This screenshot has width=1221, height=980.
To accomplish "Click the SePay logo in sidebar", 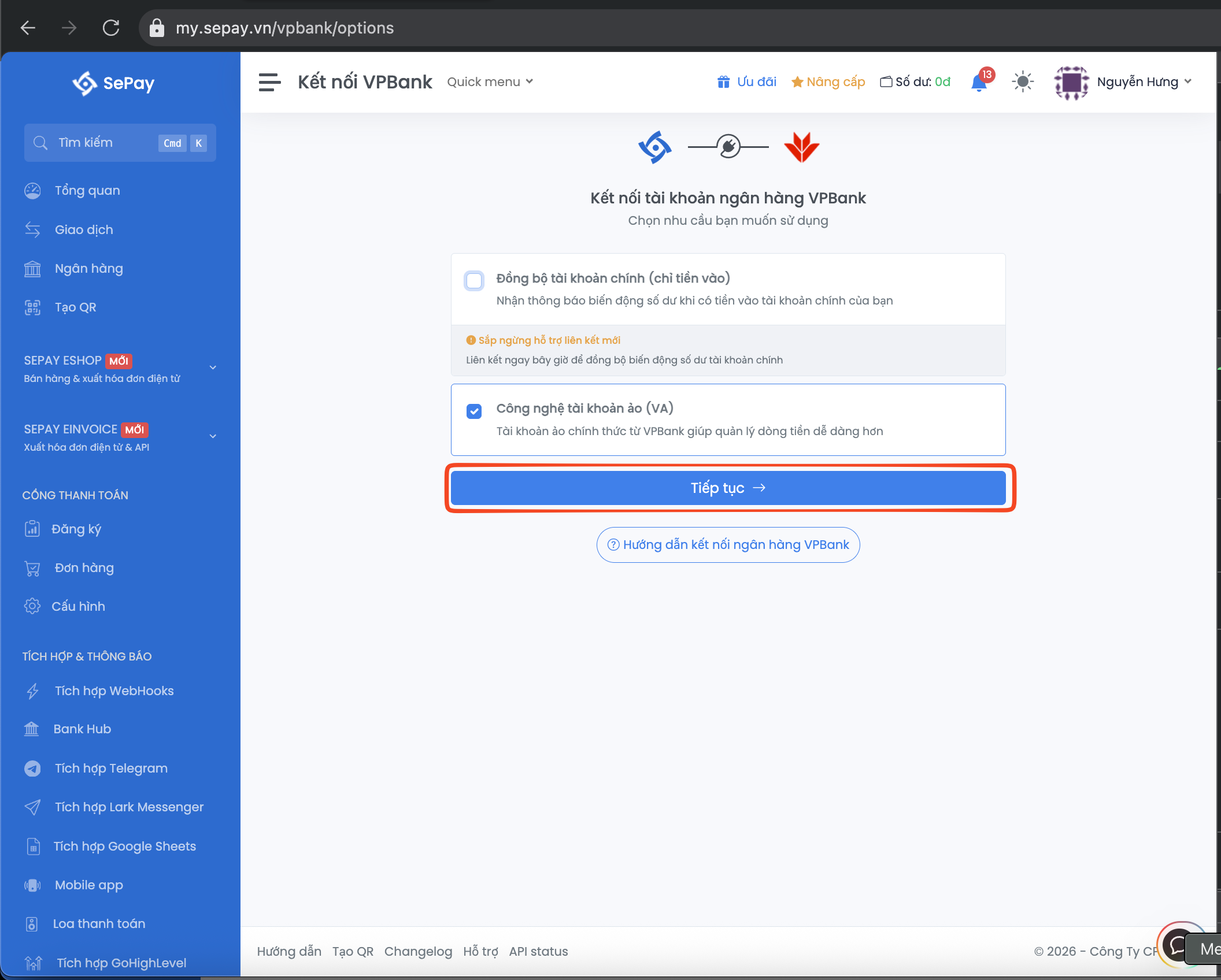I will tap(113, 83).
